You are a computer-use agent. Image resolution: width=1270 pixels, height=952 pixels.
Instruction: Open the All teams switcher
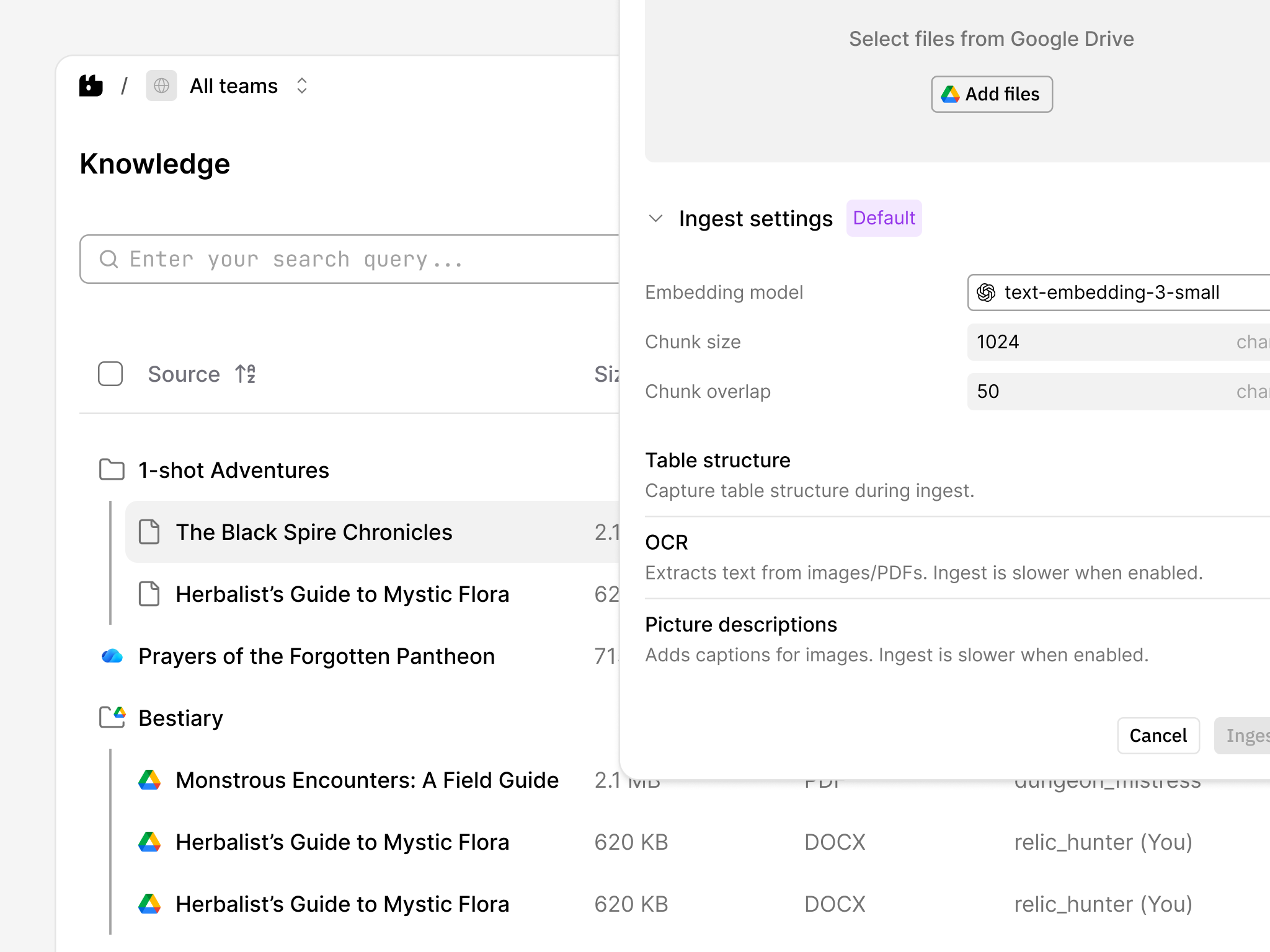302,86
